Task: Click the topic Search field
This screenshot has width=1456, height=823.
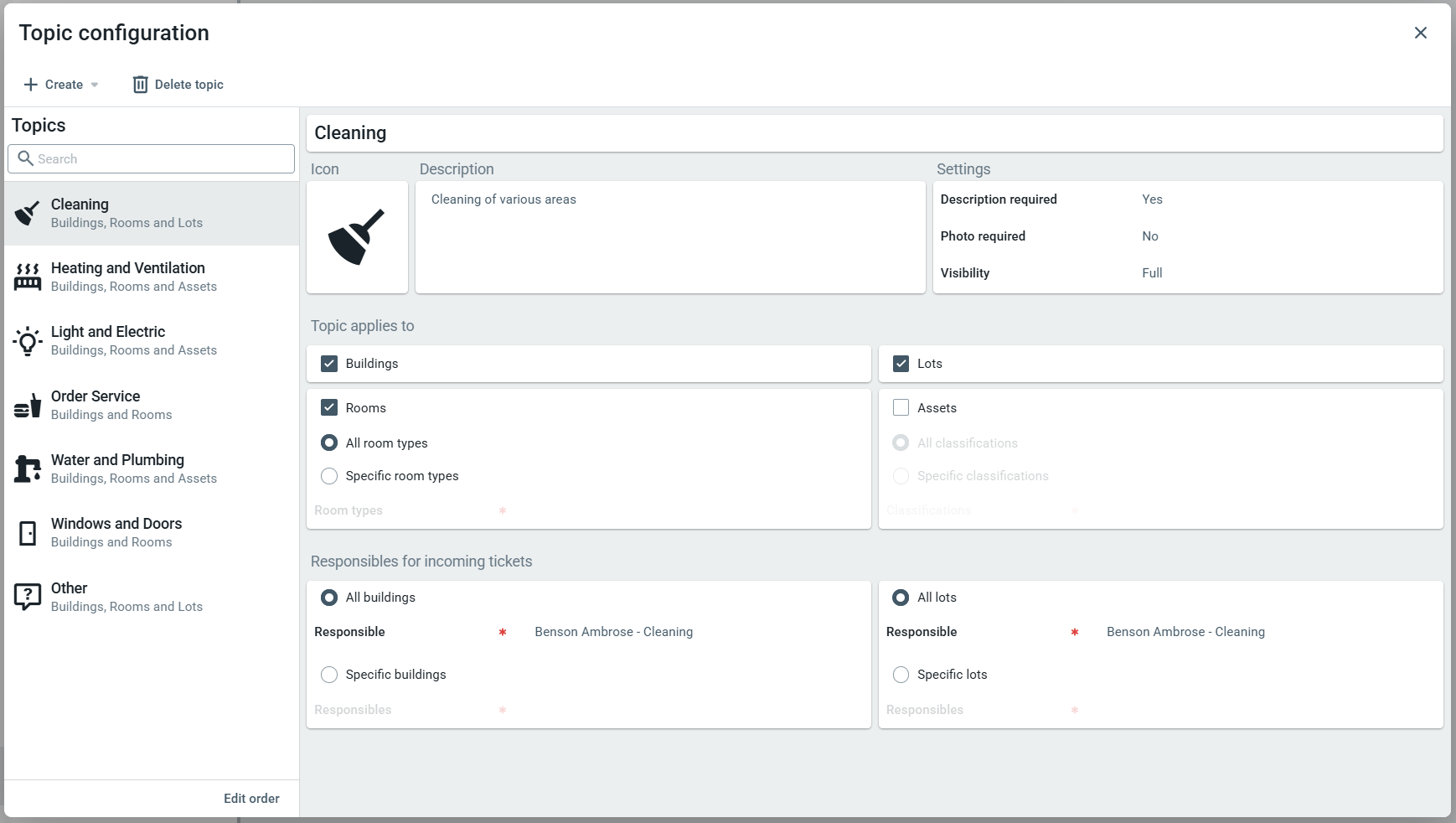Action: click(159, 159)
